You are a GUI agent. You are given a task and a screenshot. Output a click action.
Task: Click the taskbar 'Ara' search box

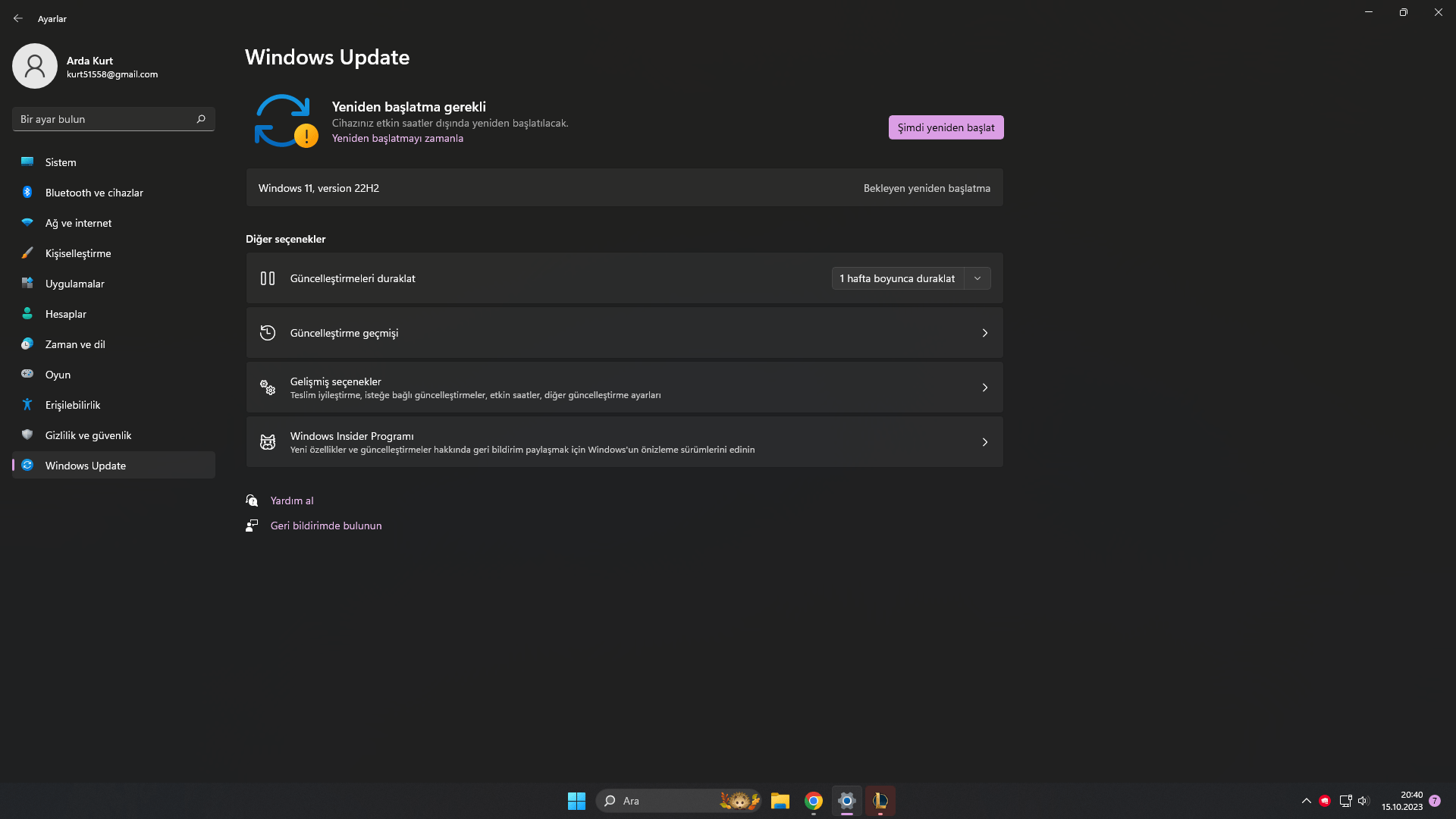(x=679, y=801)
